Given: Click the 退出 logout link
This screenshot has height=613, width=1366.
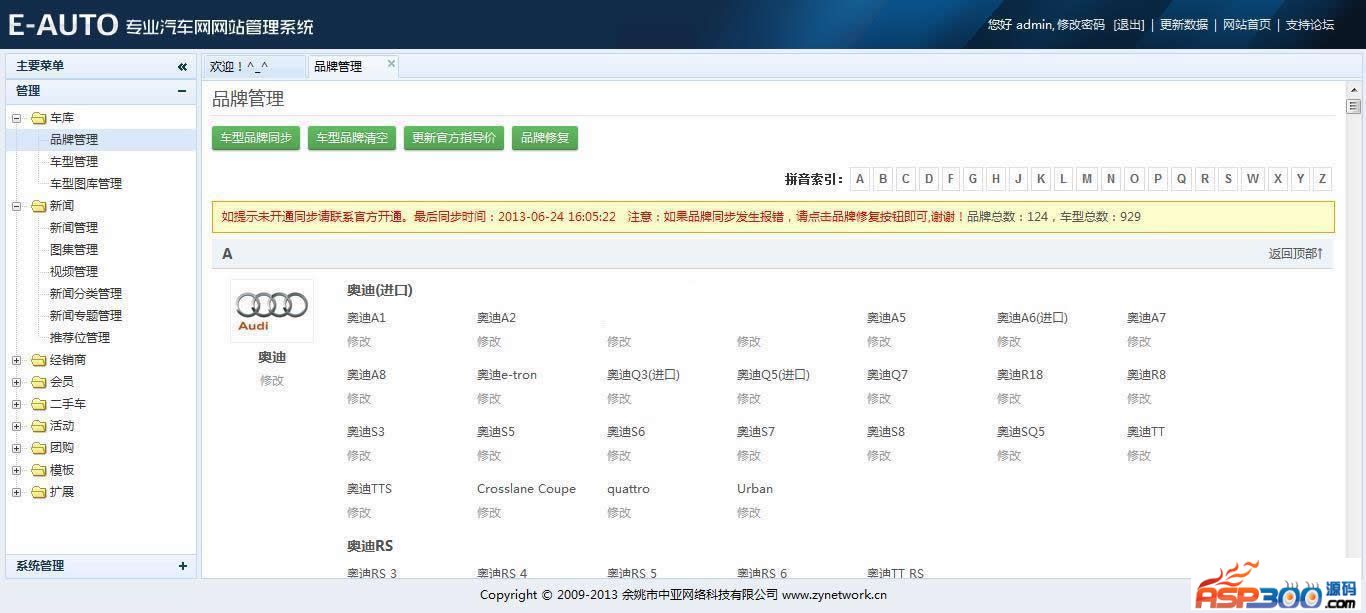Looking at the screenshot, I should [1128, 25].
